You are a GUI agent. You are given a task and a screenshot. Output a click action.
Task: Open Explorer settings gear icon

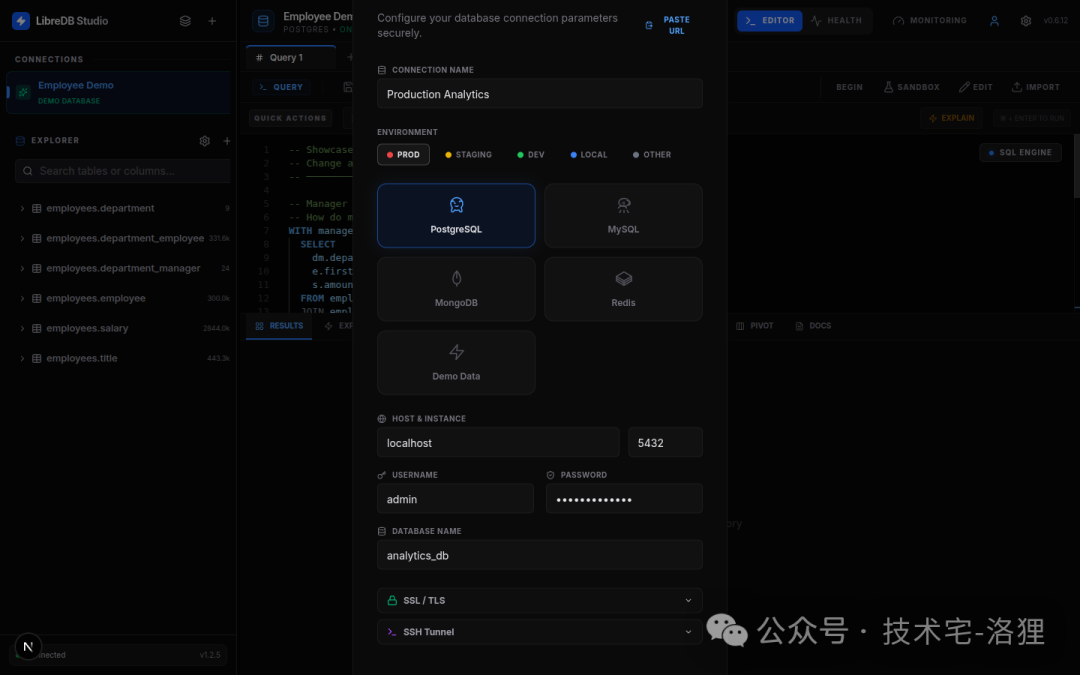click(205, 141)
